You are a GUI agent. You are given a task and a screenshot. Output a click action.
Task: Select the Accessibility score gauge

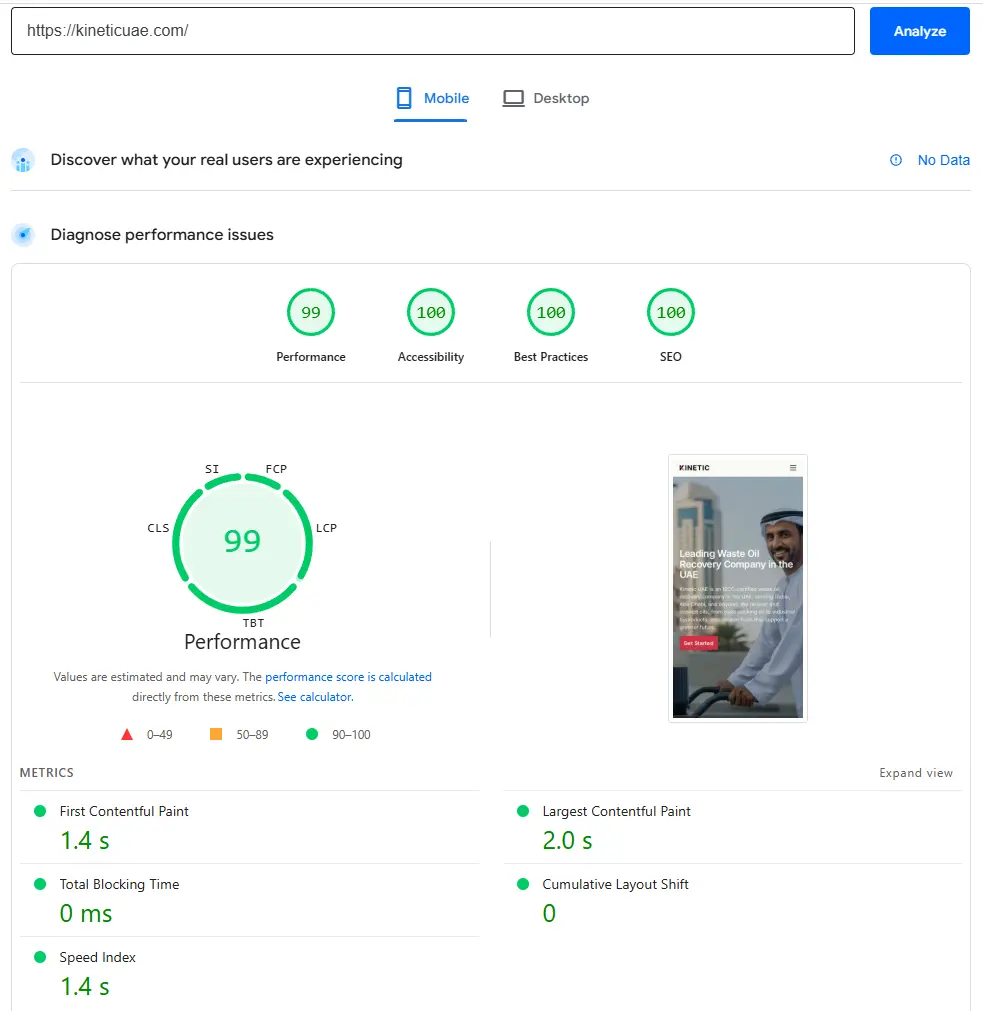431,313
